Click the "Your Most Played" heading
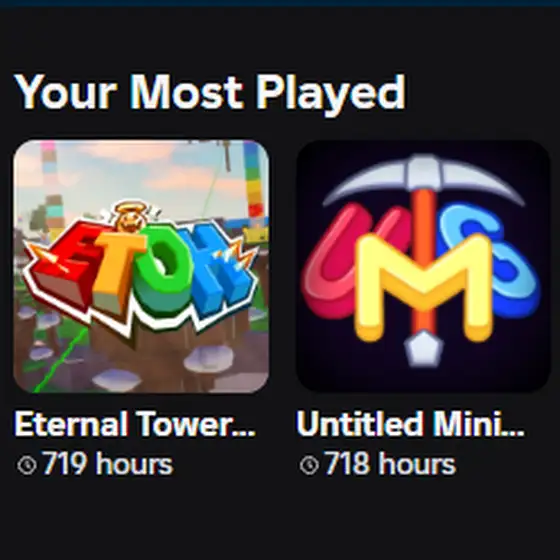560x560 pixels. (210, 93)
